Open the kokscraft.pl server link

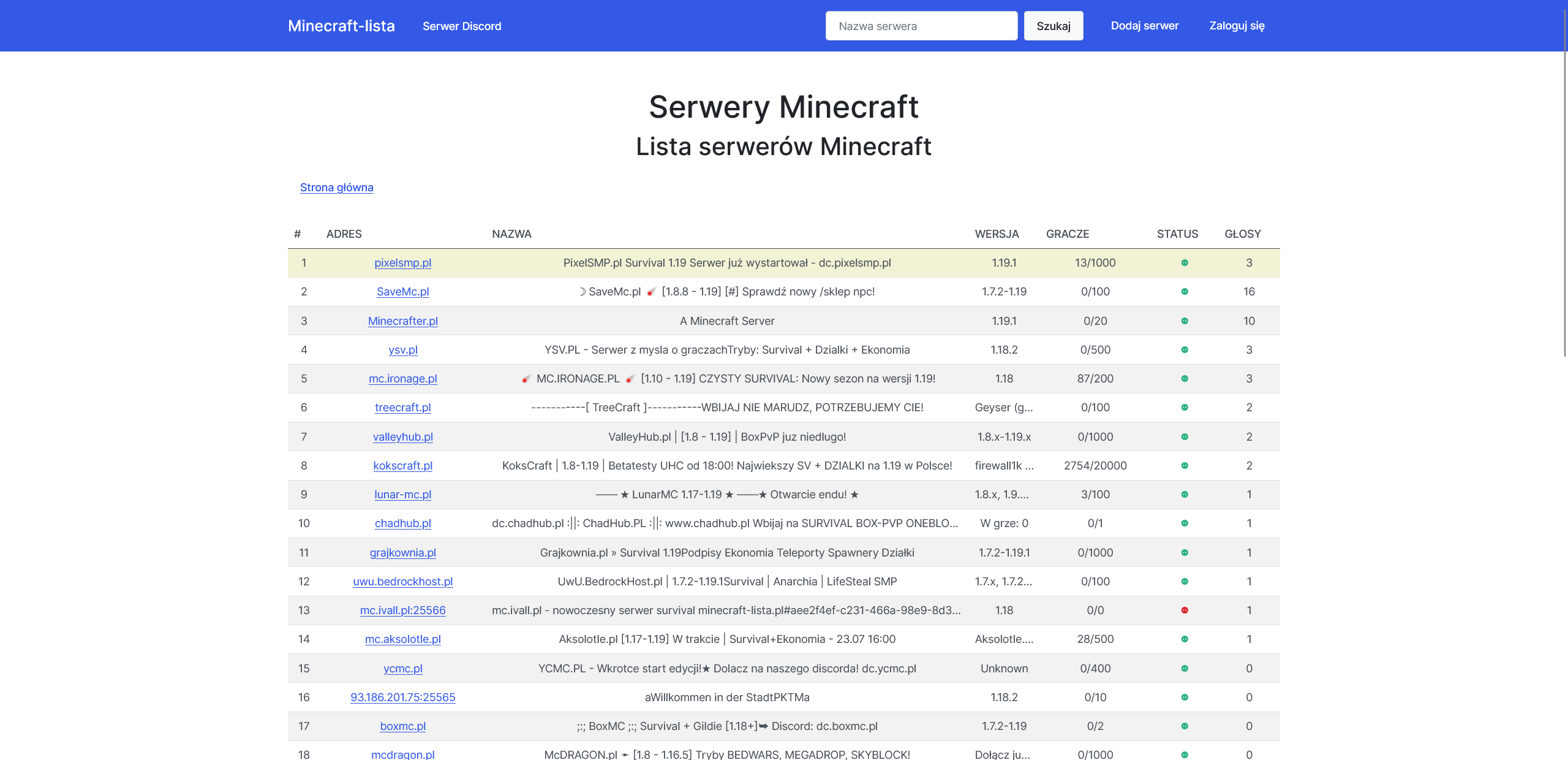(402, 466)
